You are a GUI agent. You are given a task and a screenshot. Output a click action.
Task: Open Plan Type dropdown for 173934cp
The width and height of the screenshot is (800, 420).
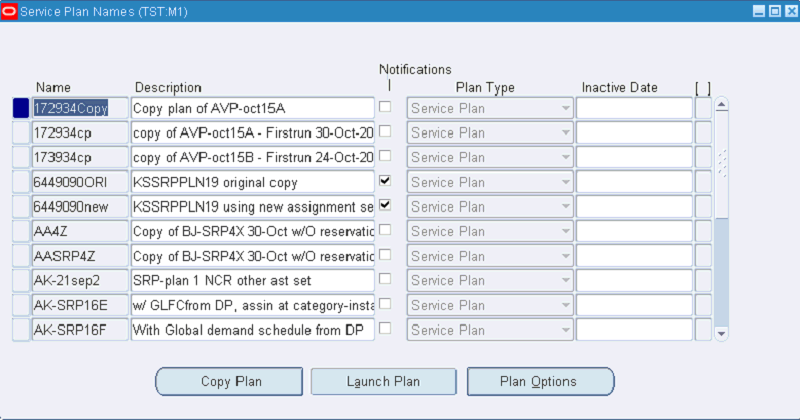click(x=565, y=157)
